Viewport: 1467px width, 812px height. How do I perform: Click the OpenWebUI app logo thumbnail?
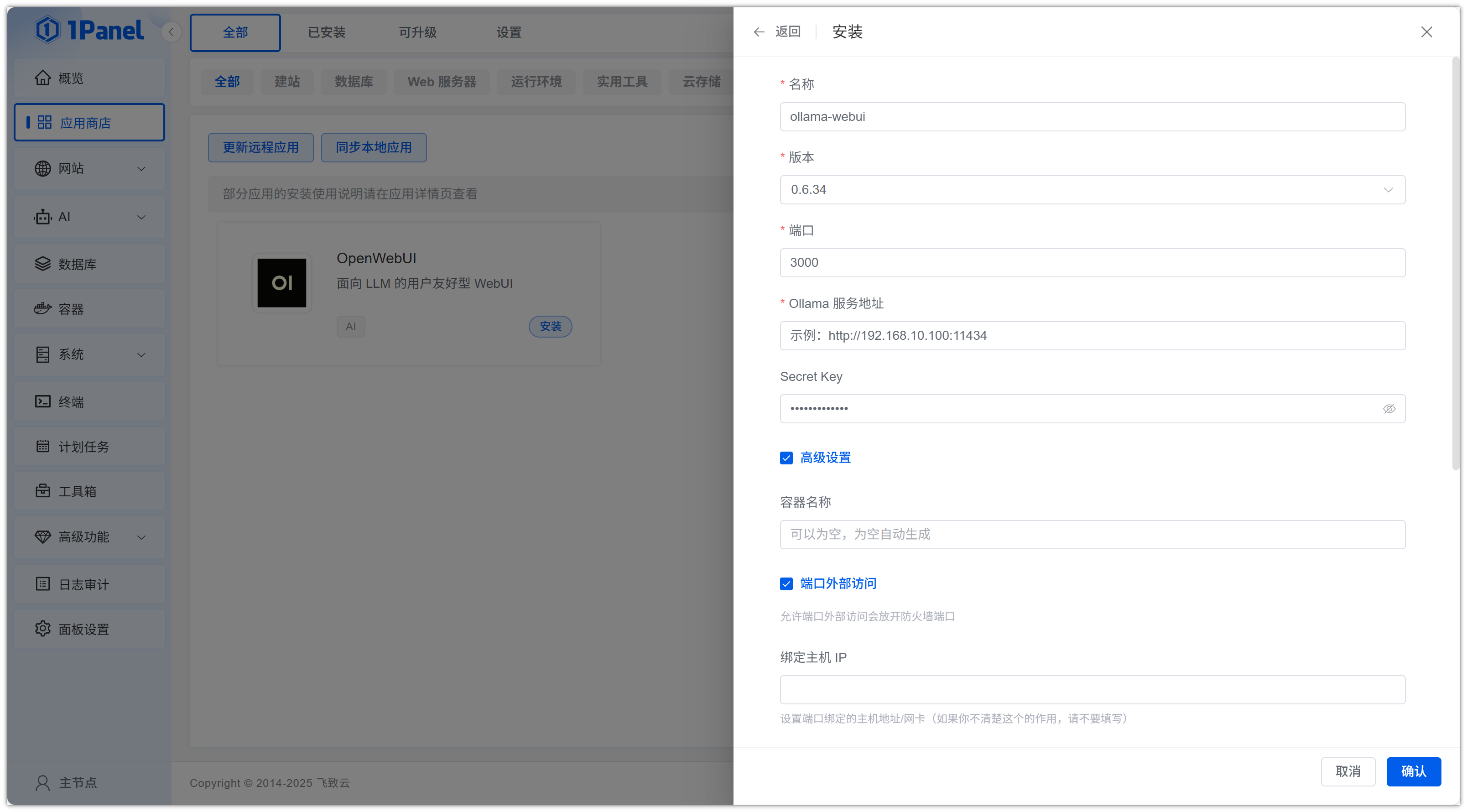tap(281, 283)
